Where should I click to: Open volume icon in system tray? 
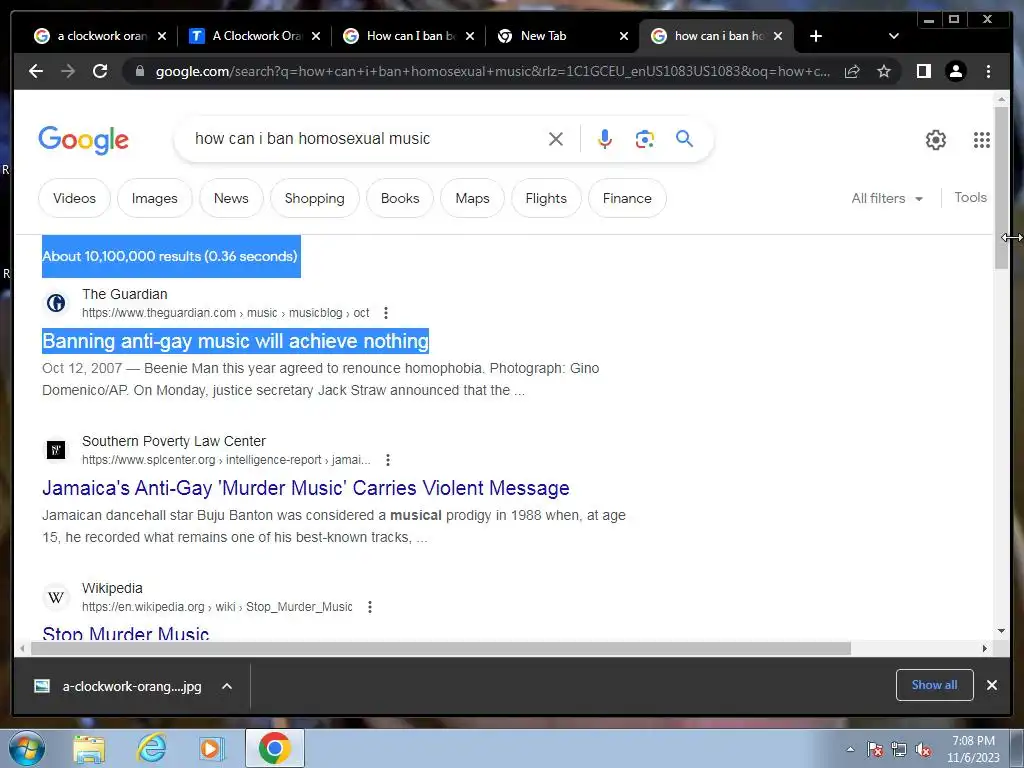pos(923,749)
